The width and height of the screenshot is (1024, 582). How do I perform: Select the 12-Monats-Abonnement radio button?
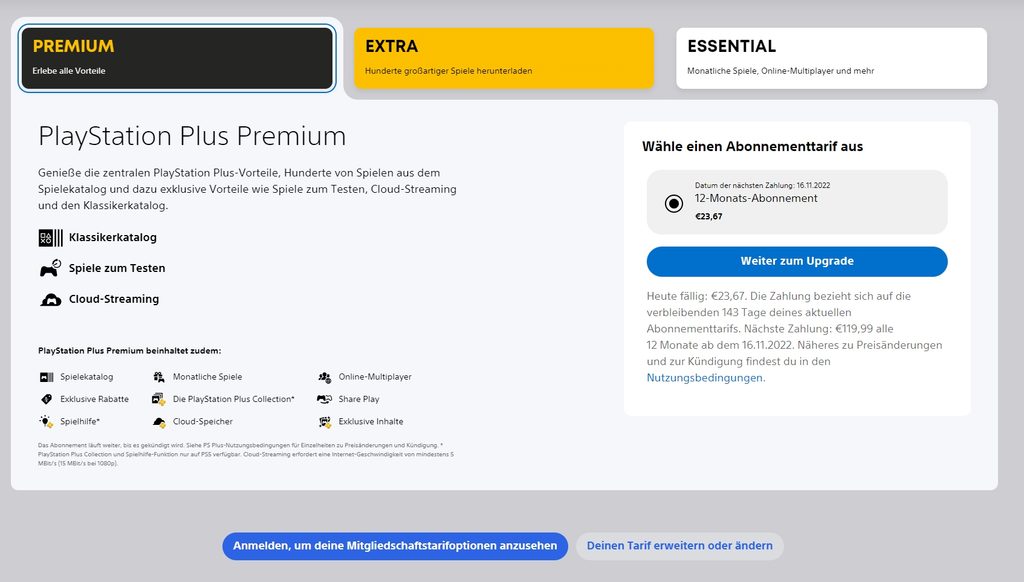pos(674,204)
